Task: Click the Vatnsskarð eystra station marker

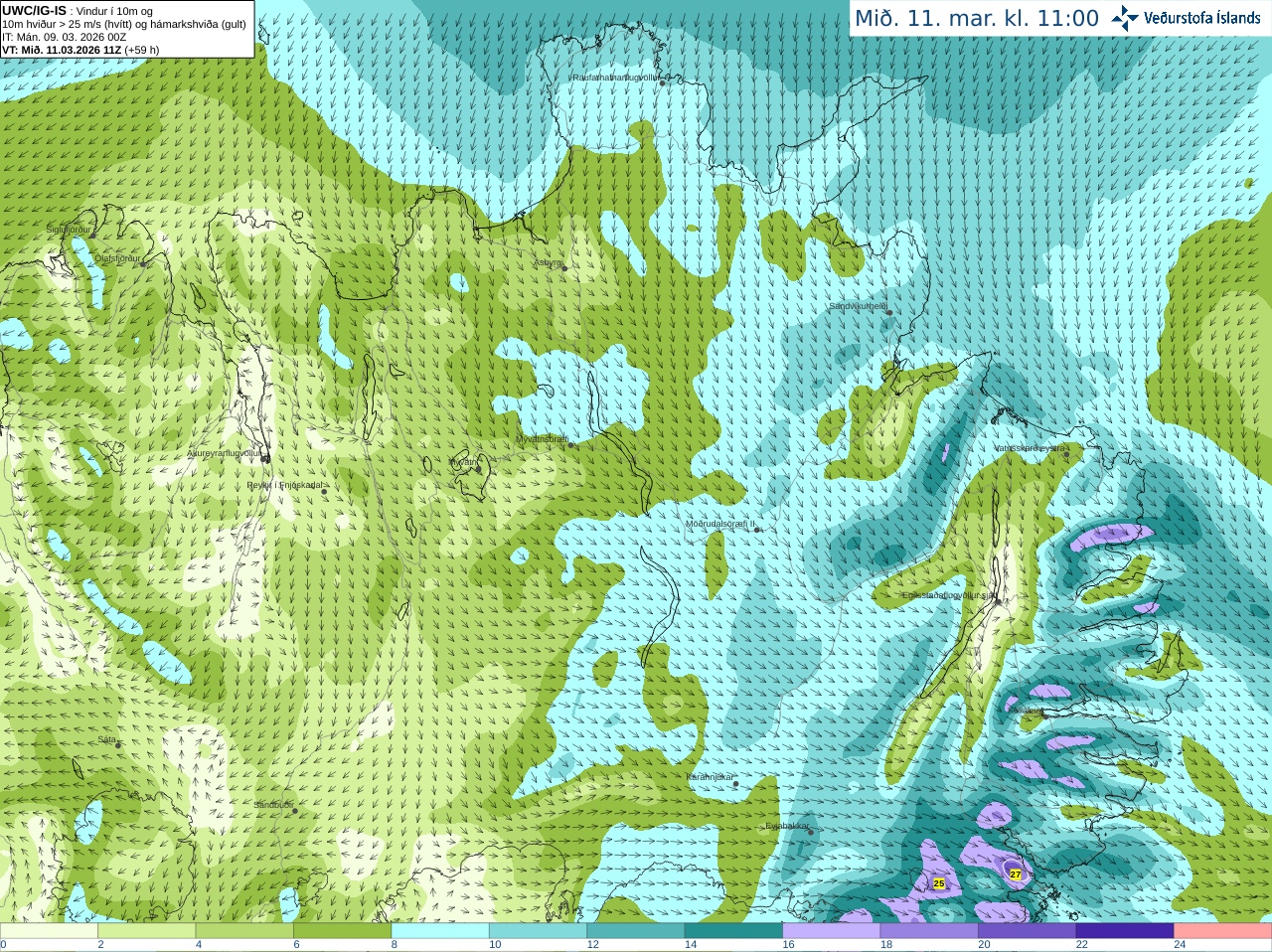Action: [x=1068, y=454]
